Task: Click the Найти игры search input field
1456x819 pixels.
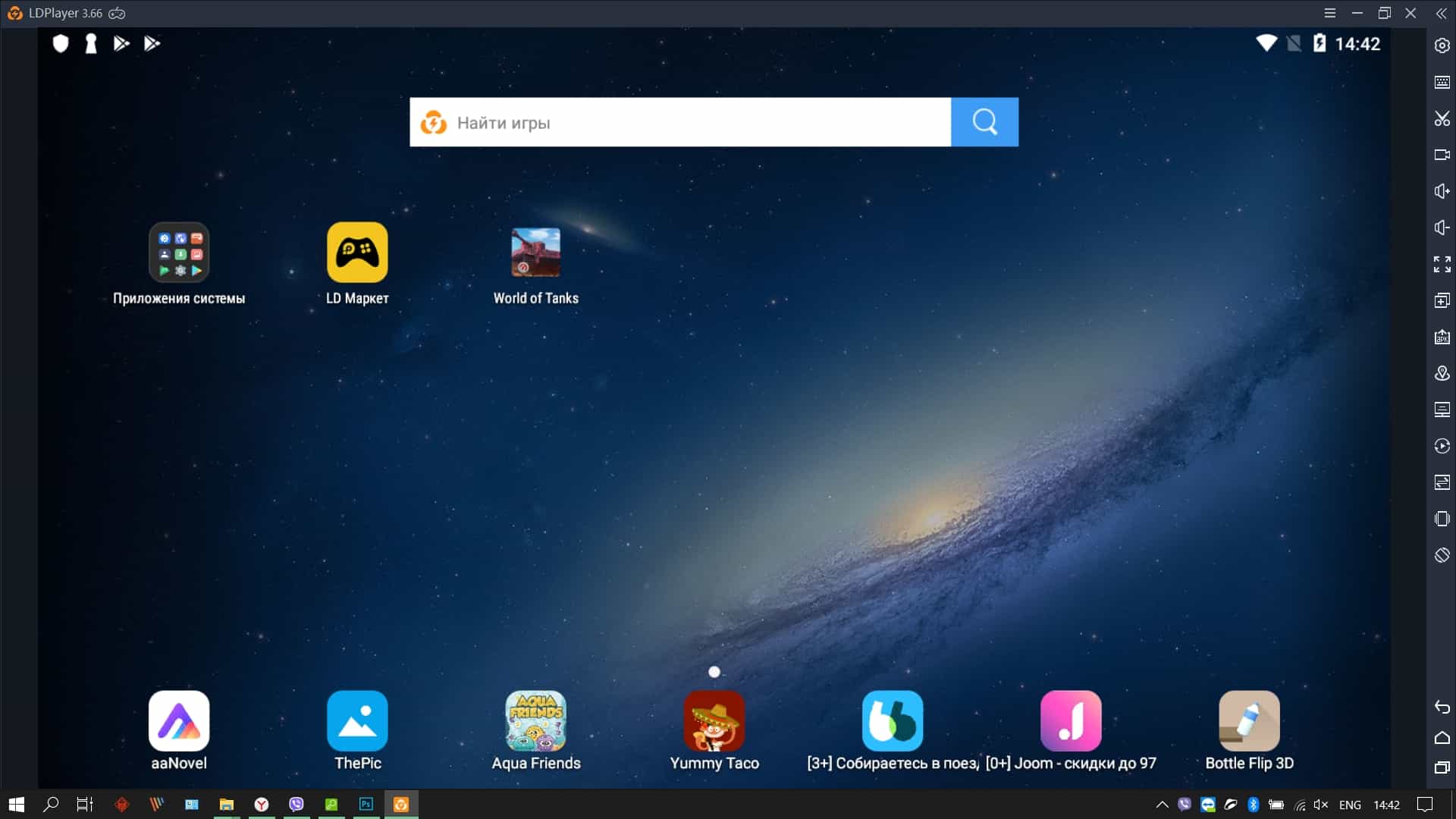Action: [x=681, y=122]
